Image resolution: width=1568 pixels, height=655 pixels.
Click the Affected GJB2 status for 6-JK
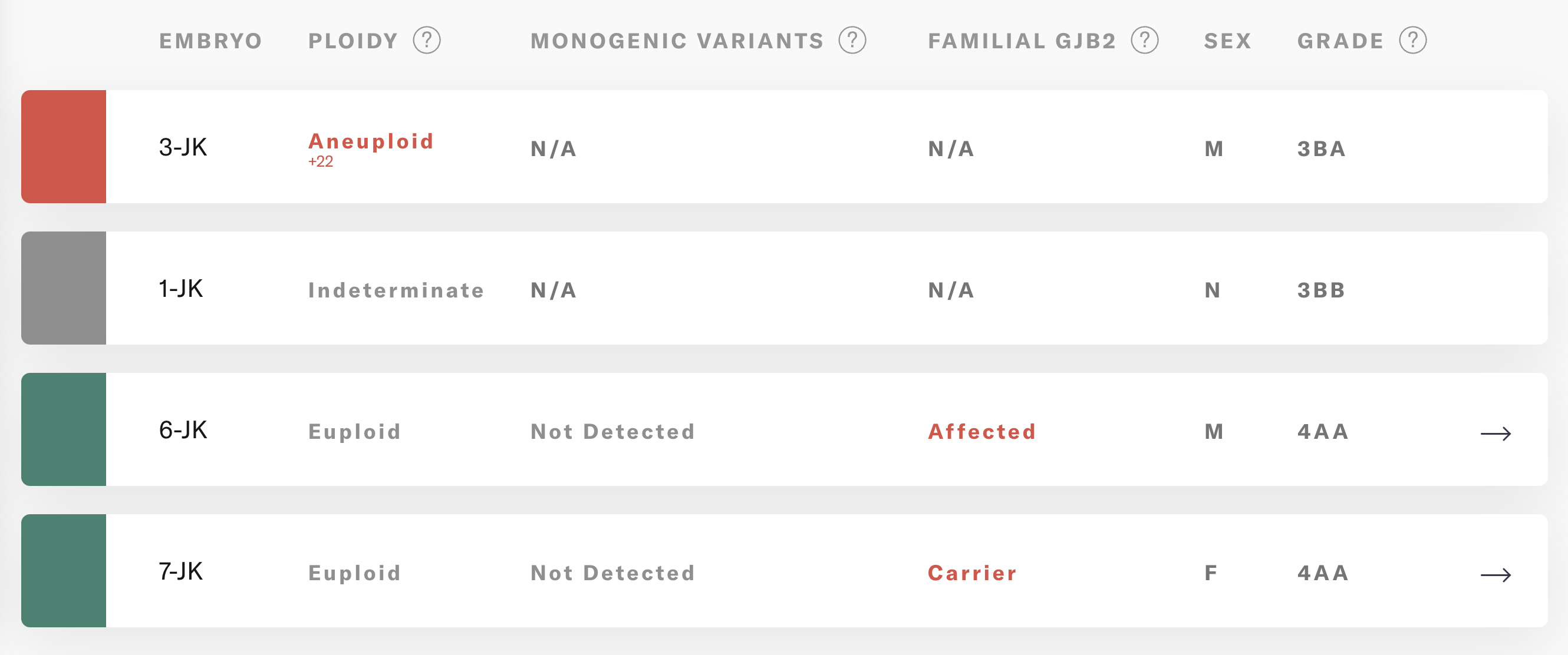pyautogui.click(x=981, y=432)
